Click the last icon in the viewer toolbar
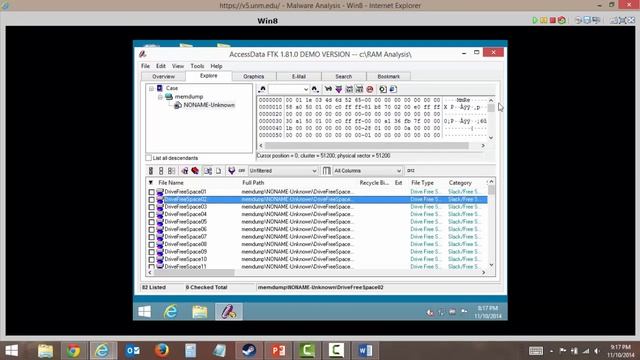Screen dimensions: 640x360 coord(393,89)
